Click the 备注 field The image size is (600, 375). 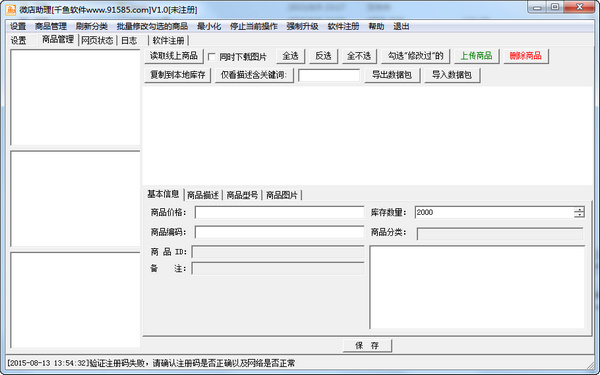278,268
